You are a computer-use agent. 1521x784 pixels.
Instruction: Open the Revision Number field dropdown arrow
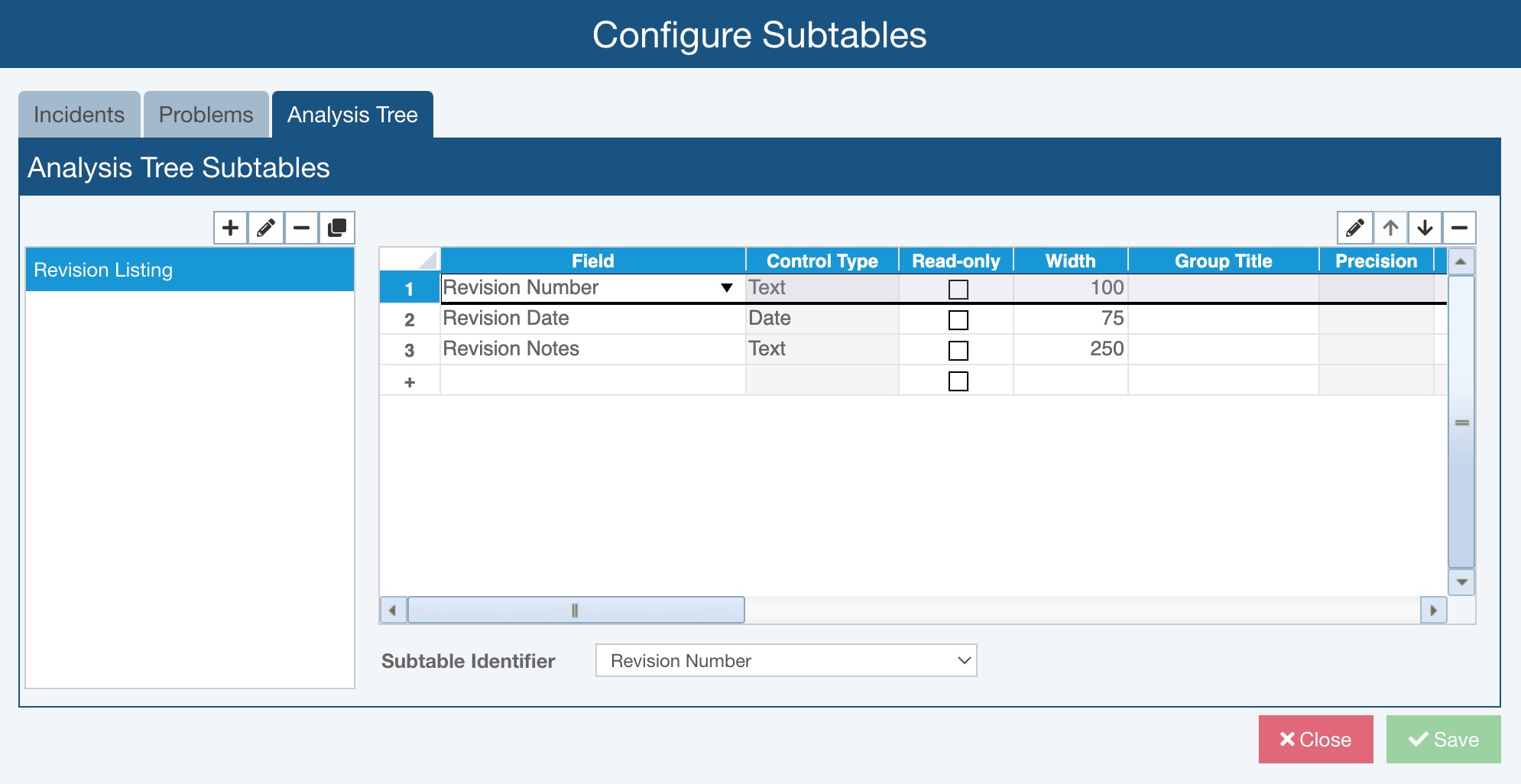point(726,288)
